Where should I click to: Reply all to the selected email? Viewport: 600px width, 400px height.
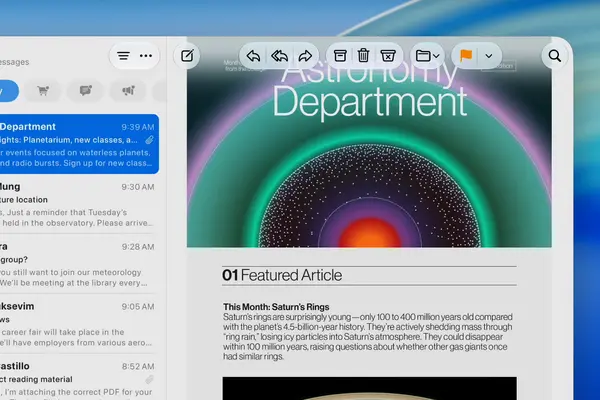[x=279, y=56]
